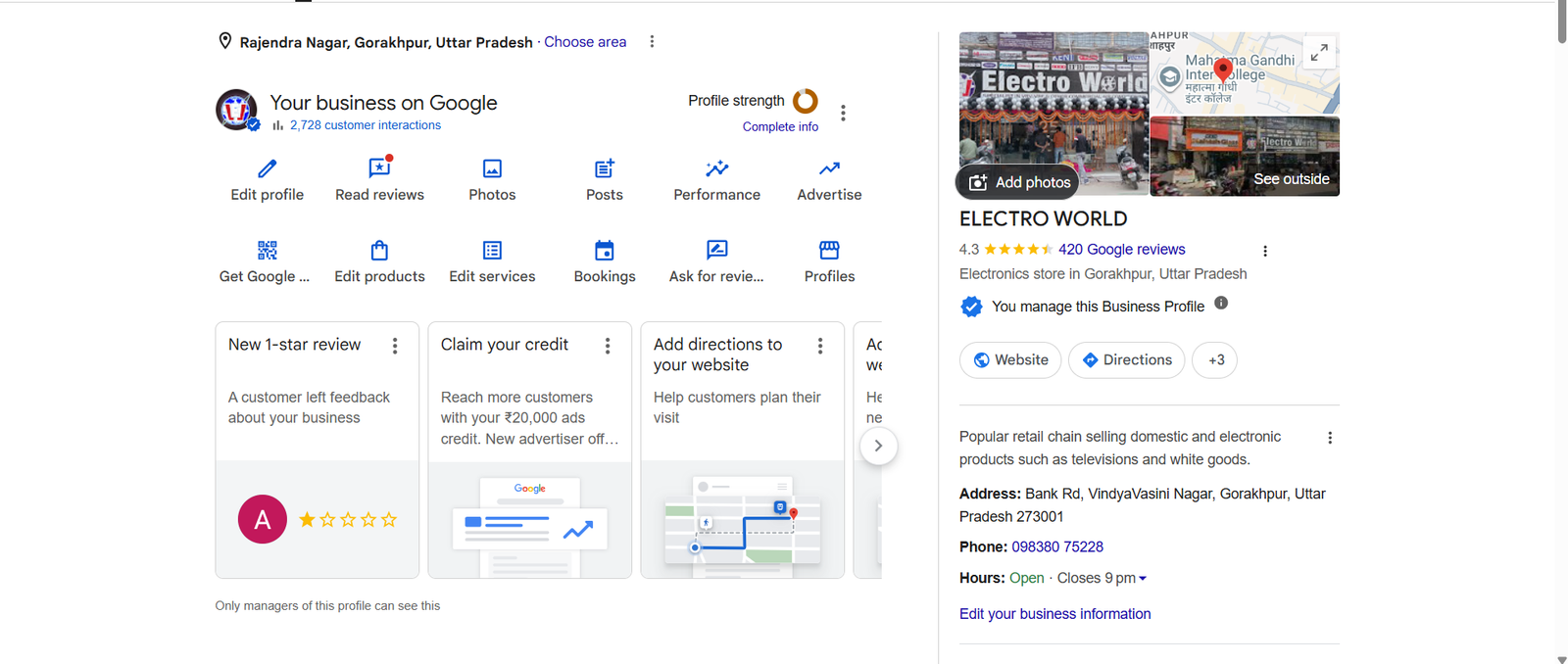This screenshot has height=664, width=1568.
Task: Open options on New 1-star review card
Action: click(395, 346)
